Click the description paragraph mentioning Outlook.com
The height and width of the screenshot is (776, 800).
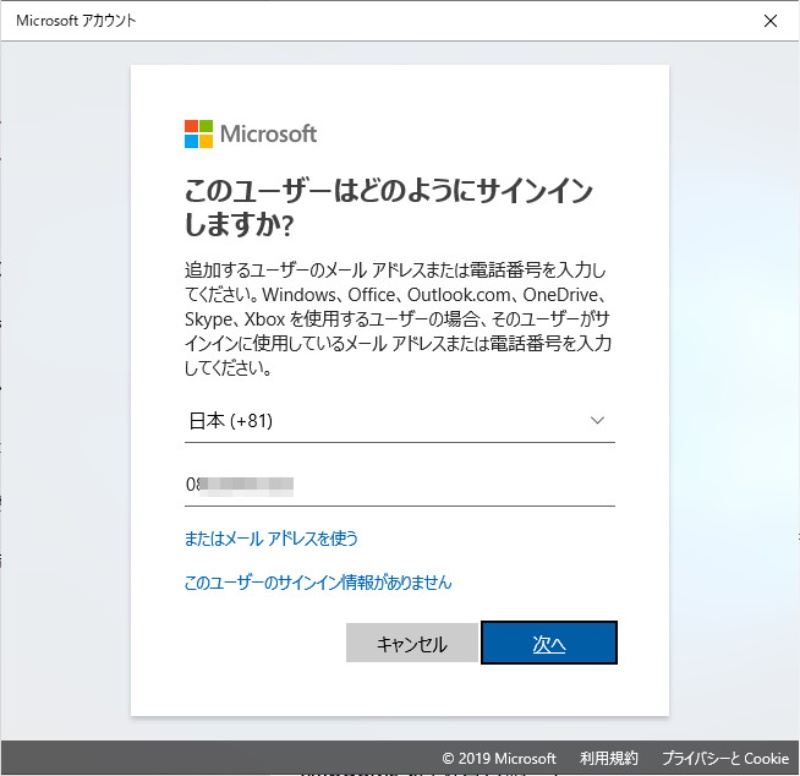pyautogui.click(x=398, y=319)
